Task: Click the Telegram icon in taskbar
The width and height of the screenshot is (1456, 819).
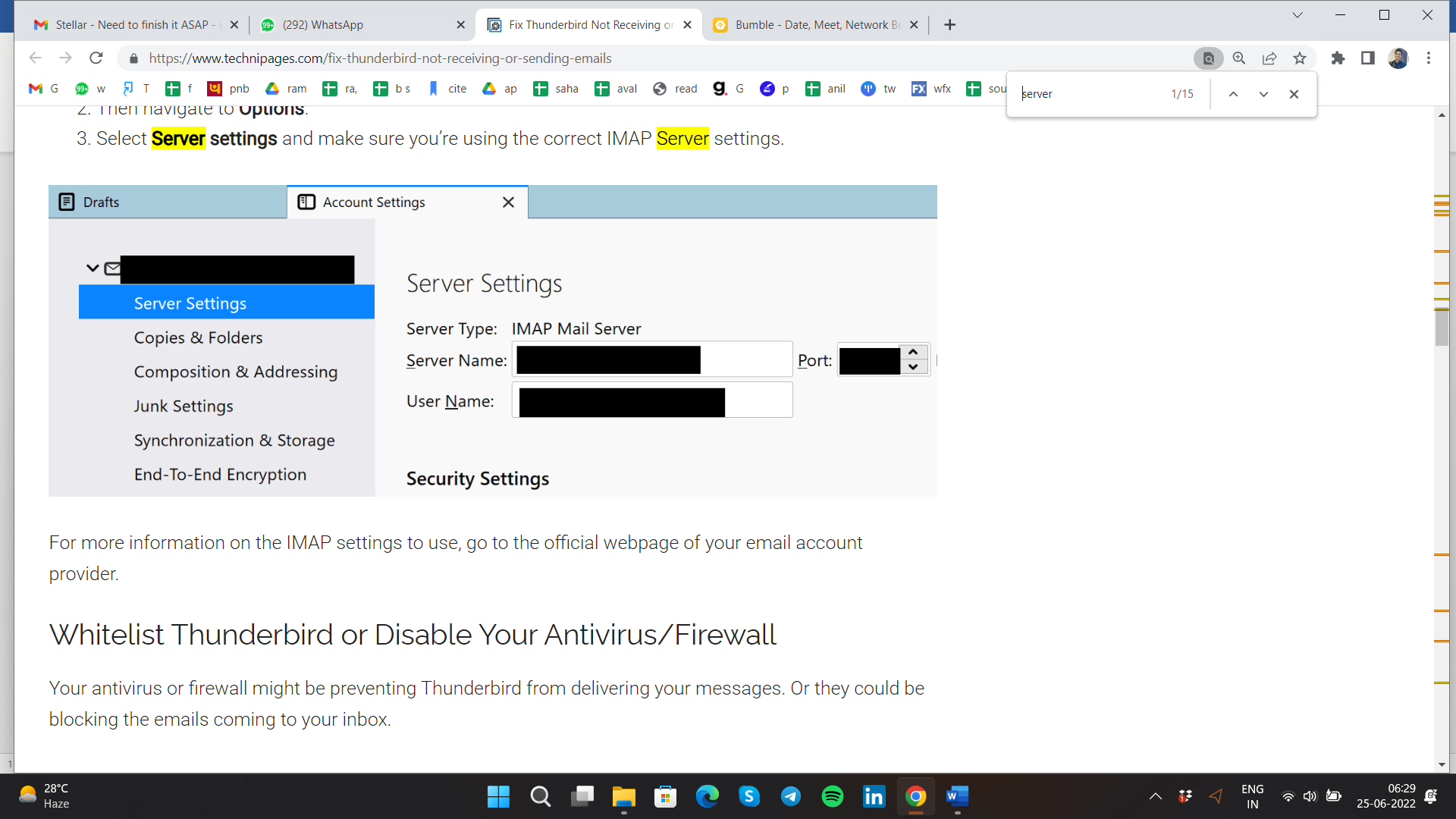Action: 791,797
